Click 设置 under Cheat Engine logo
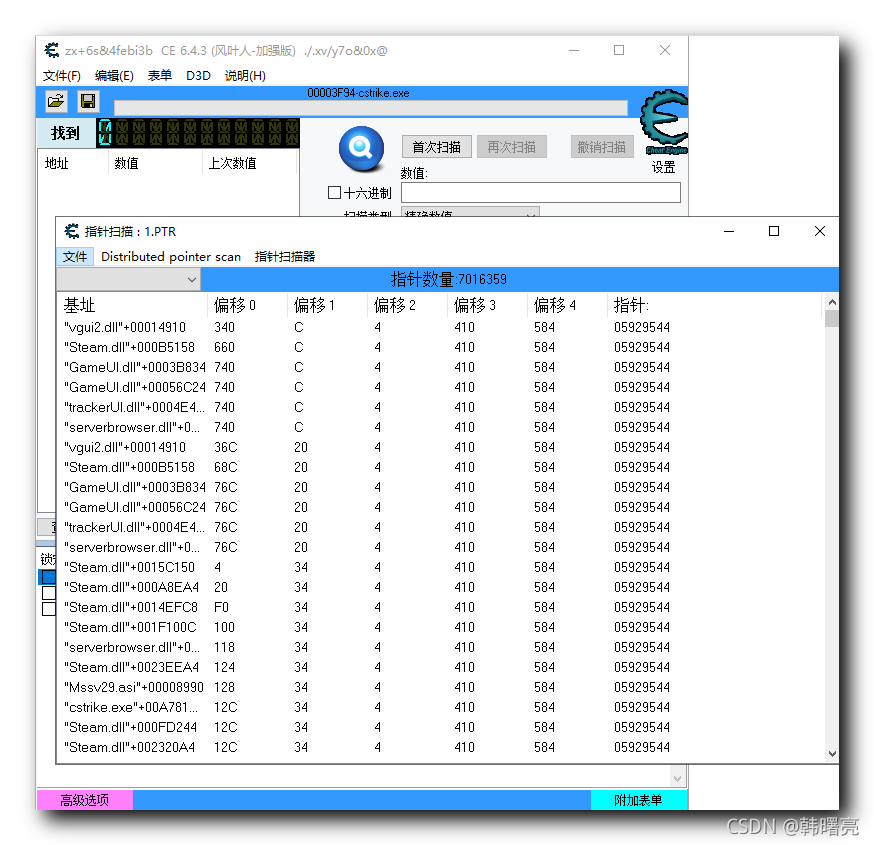Viewport: 874px width, 845px height. click(663, 167)
